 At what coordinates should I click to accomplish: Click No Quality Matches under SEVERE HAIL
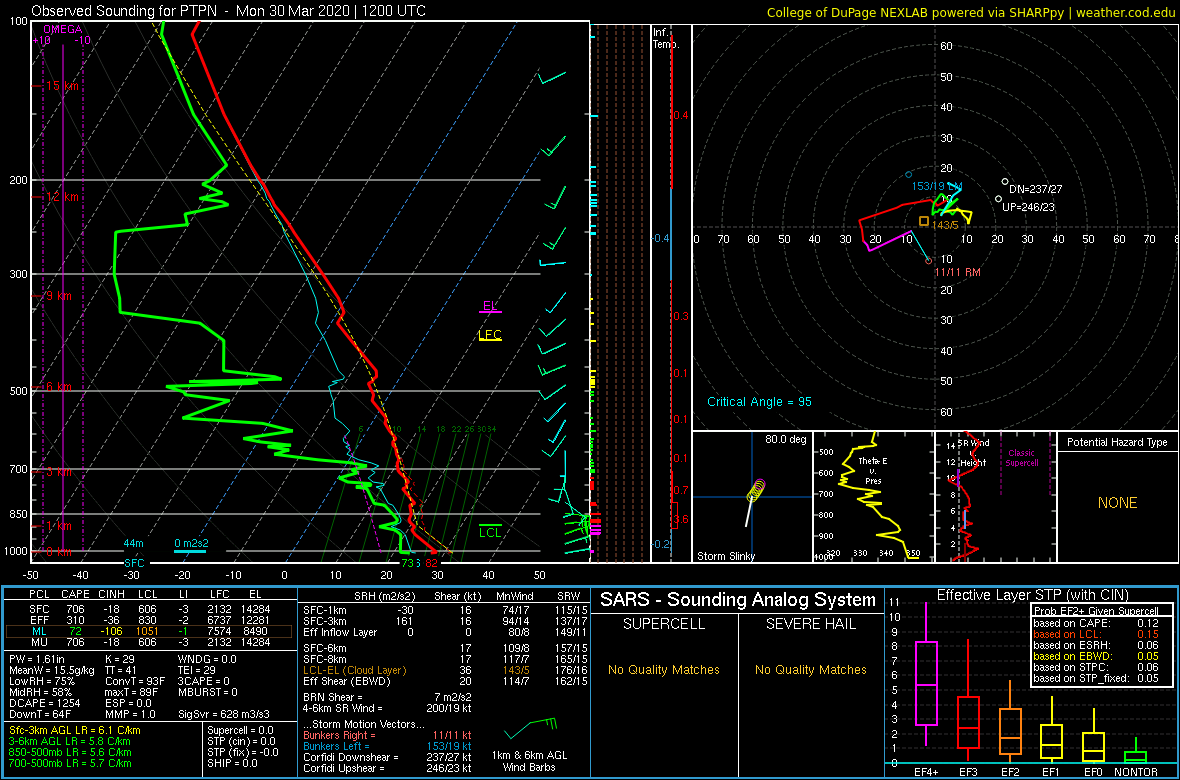(811, 669)
